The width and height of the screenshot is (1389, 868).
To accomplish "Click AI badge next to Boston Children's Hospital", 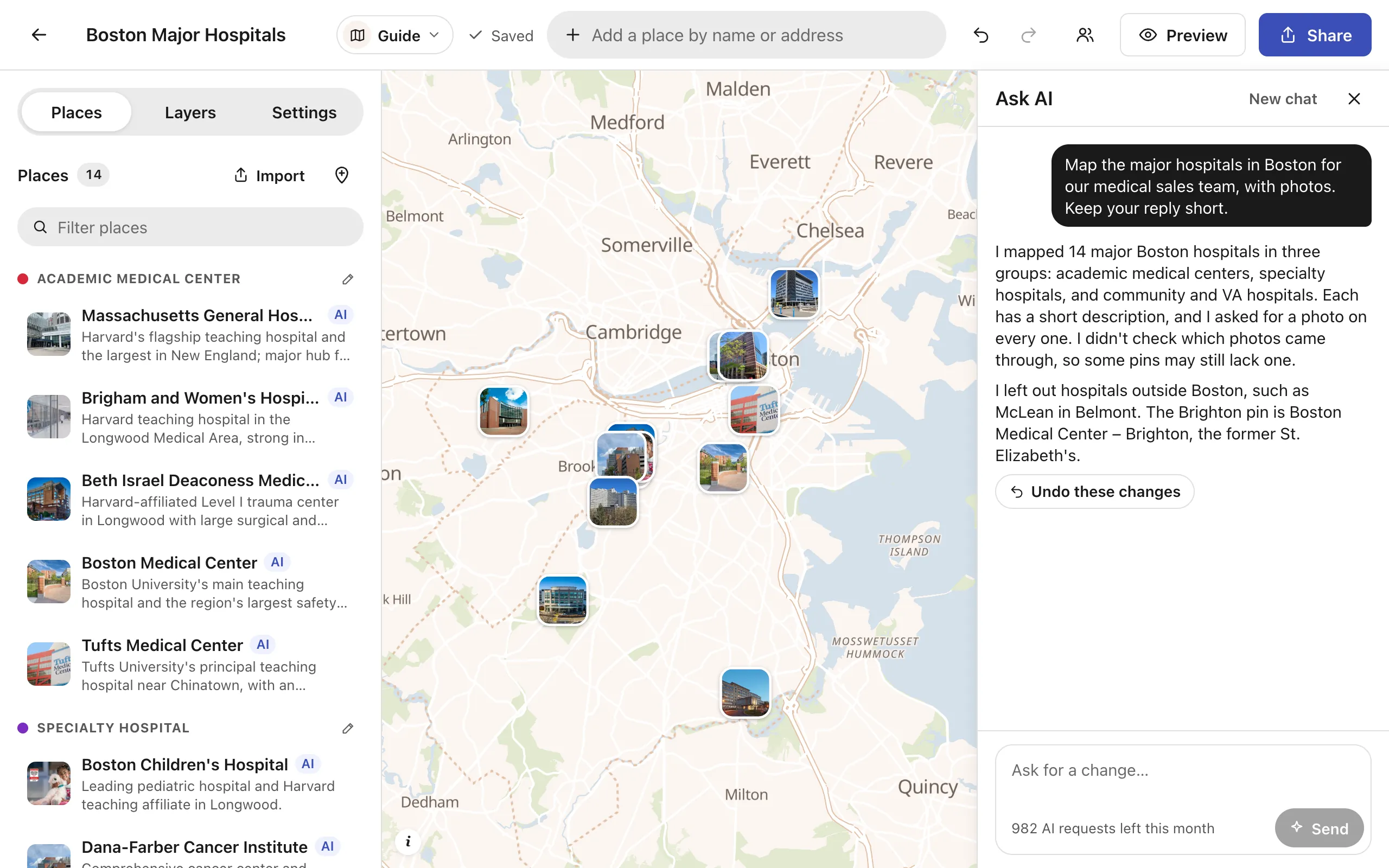I will 308,764.
